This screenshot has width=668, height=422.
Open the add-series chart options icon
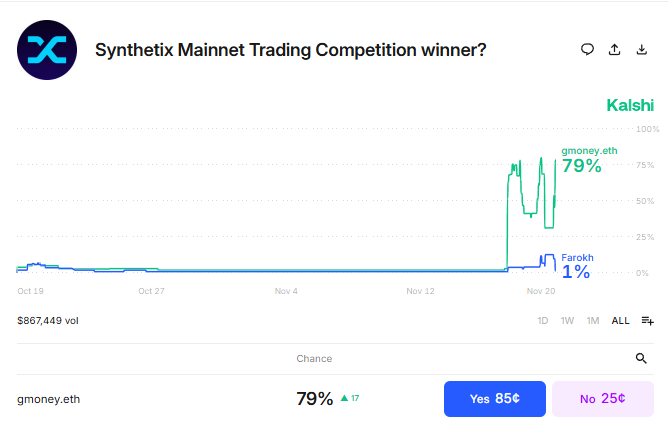(x=647, y=321)
